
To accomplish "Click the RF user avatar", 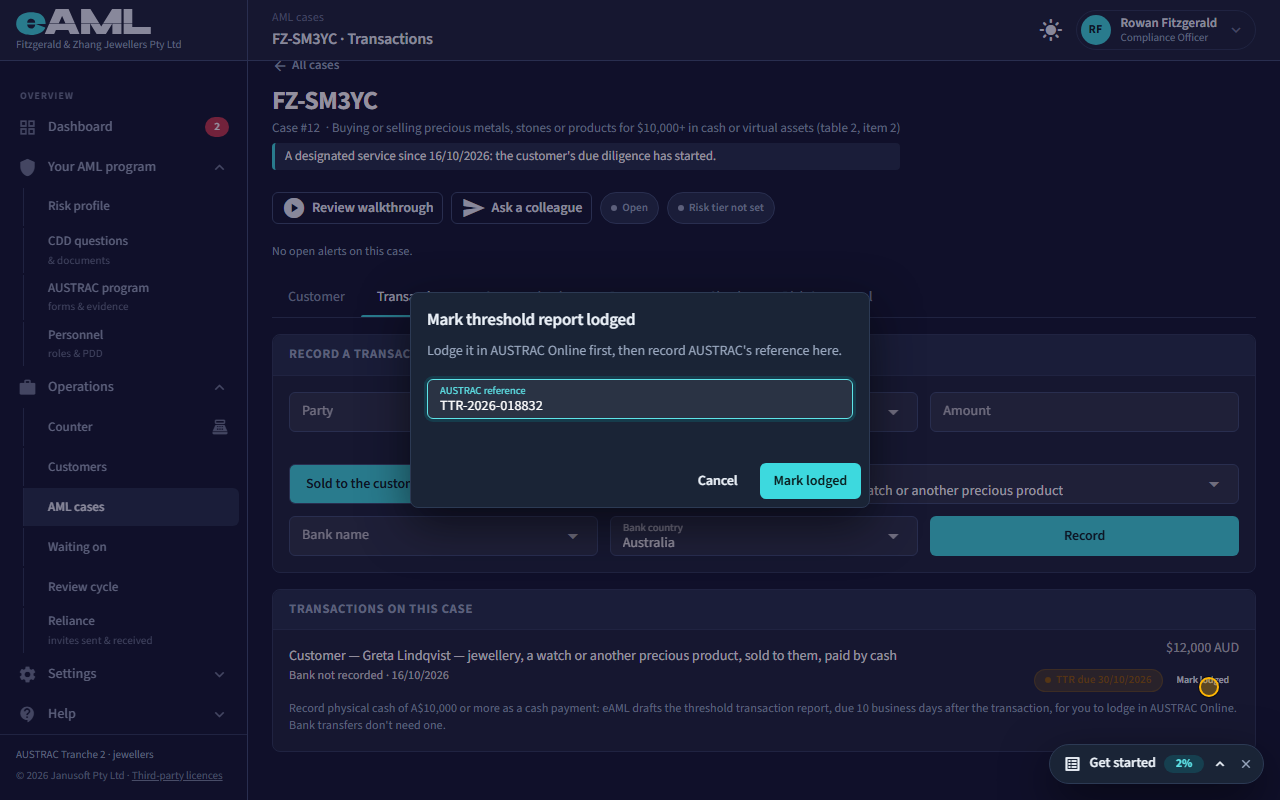I will click(x=1096, y=30).
